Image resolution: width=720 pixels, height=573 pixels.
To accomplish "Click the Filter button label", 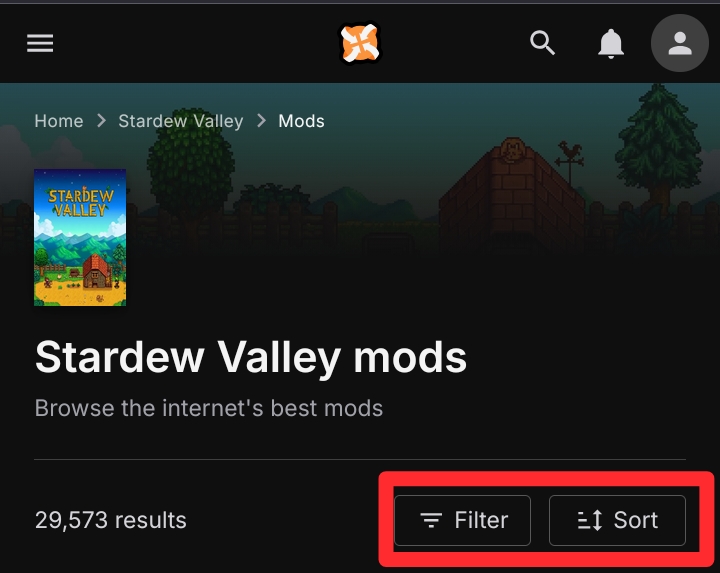I will [481, 520].
